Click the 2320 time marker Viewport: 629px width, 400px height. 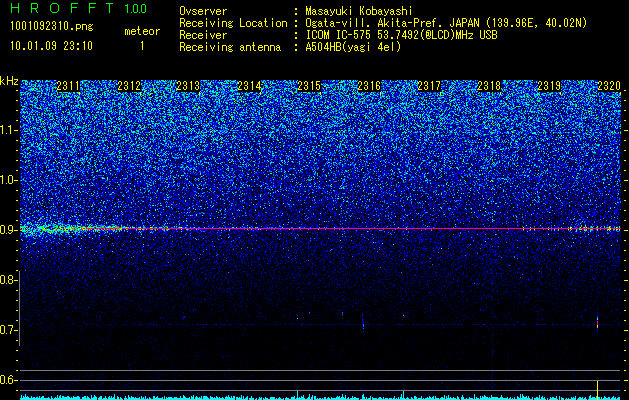(609, 86)
